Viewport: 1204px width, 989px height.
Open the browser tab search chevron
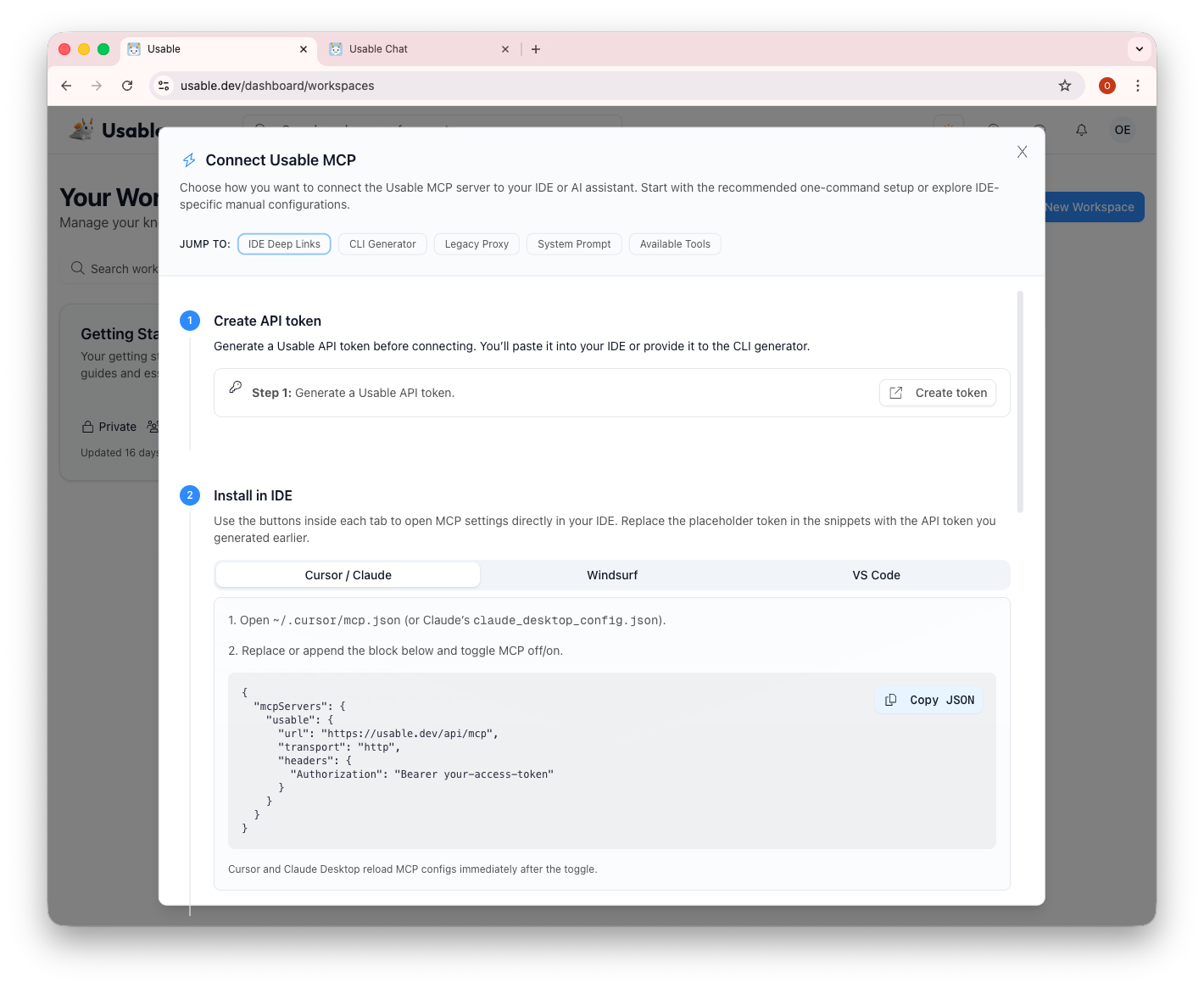(x=1139, y=48)
